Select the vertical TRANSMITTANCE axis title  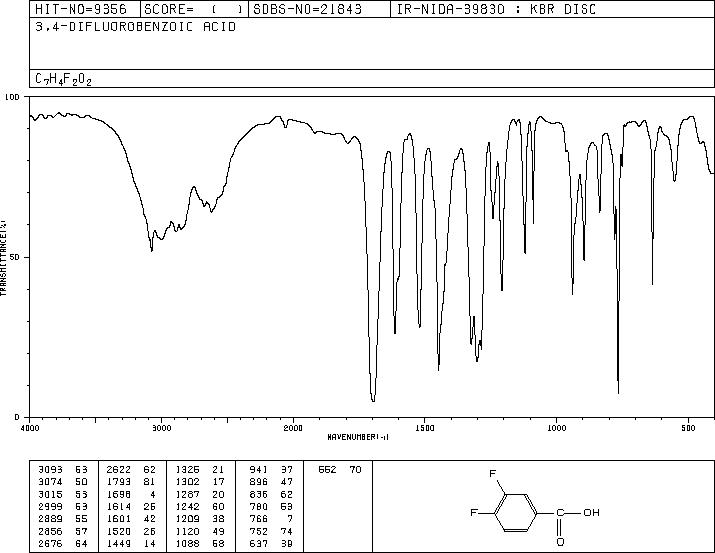pyautogui.click(x=3, y=257)
